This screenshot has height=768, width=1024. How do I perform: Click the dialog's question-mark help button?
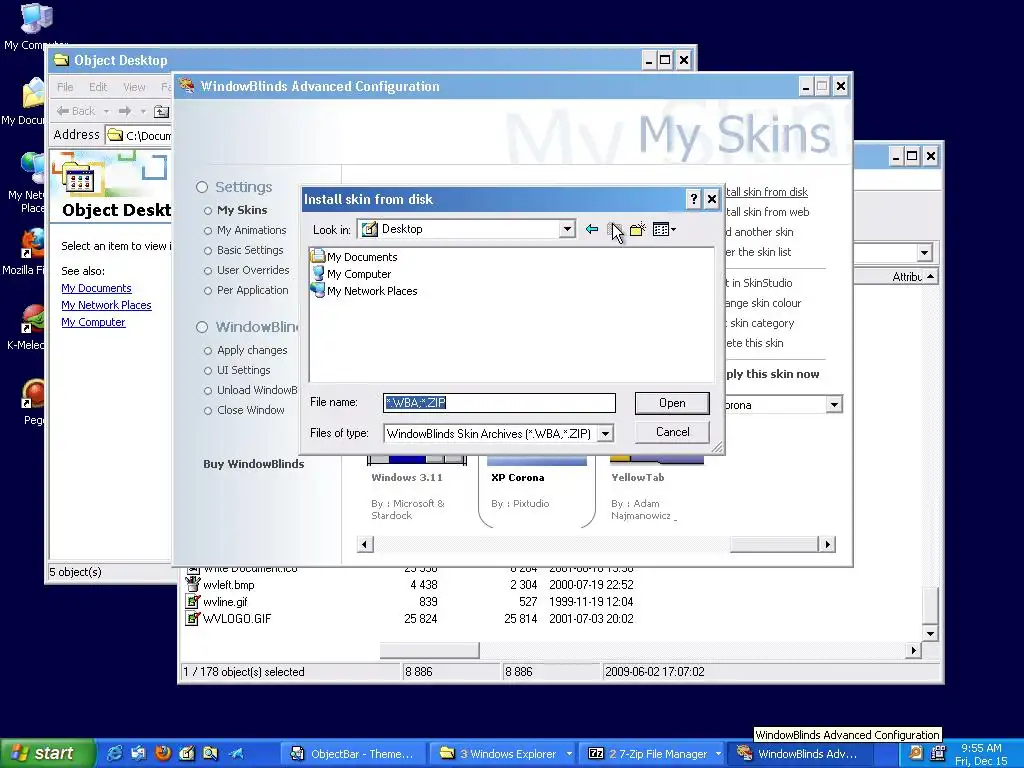(x=694, y=199)
